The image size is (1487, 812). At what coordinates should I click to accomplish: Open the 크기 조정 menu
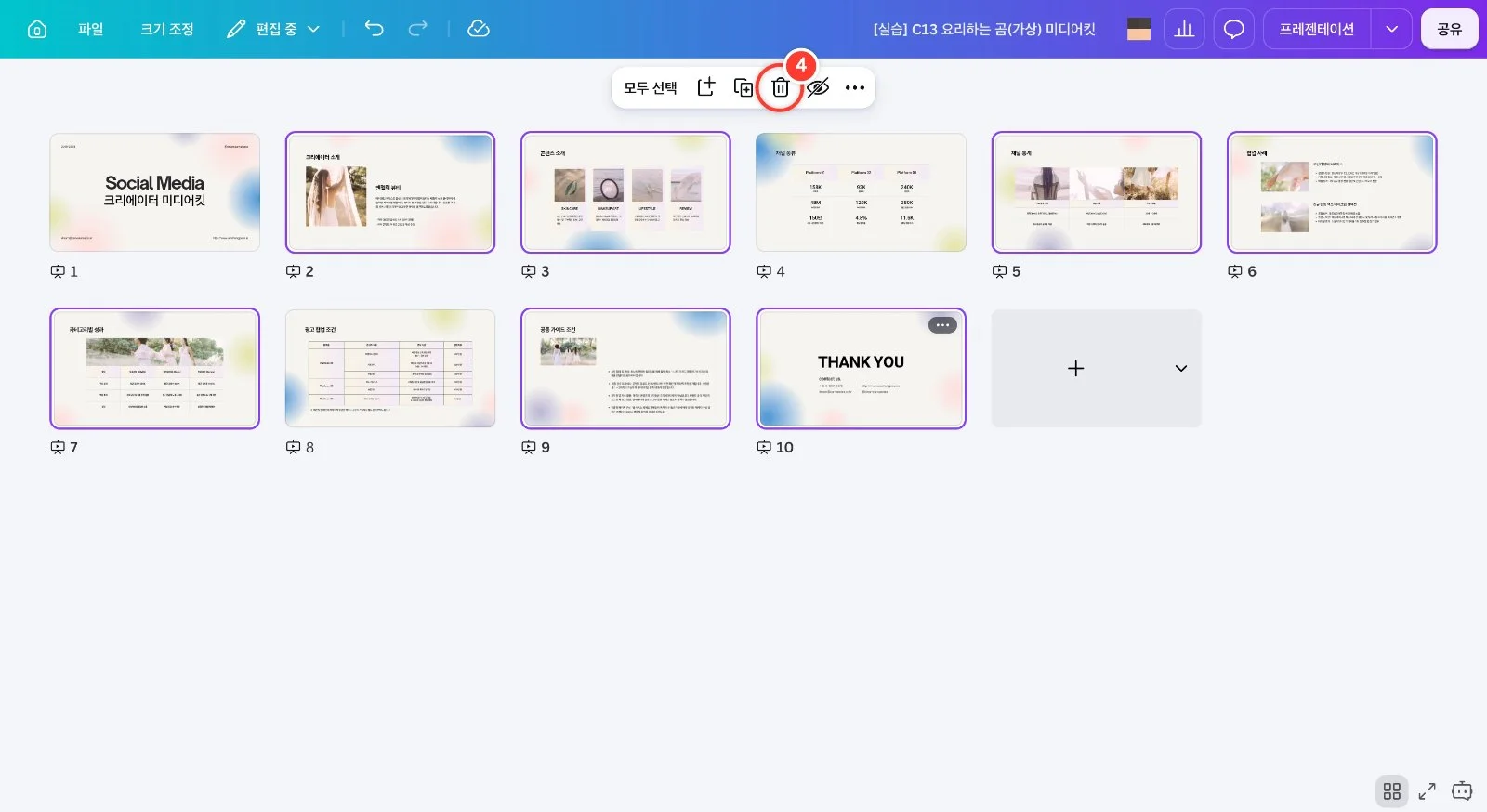tap(167, 29)
